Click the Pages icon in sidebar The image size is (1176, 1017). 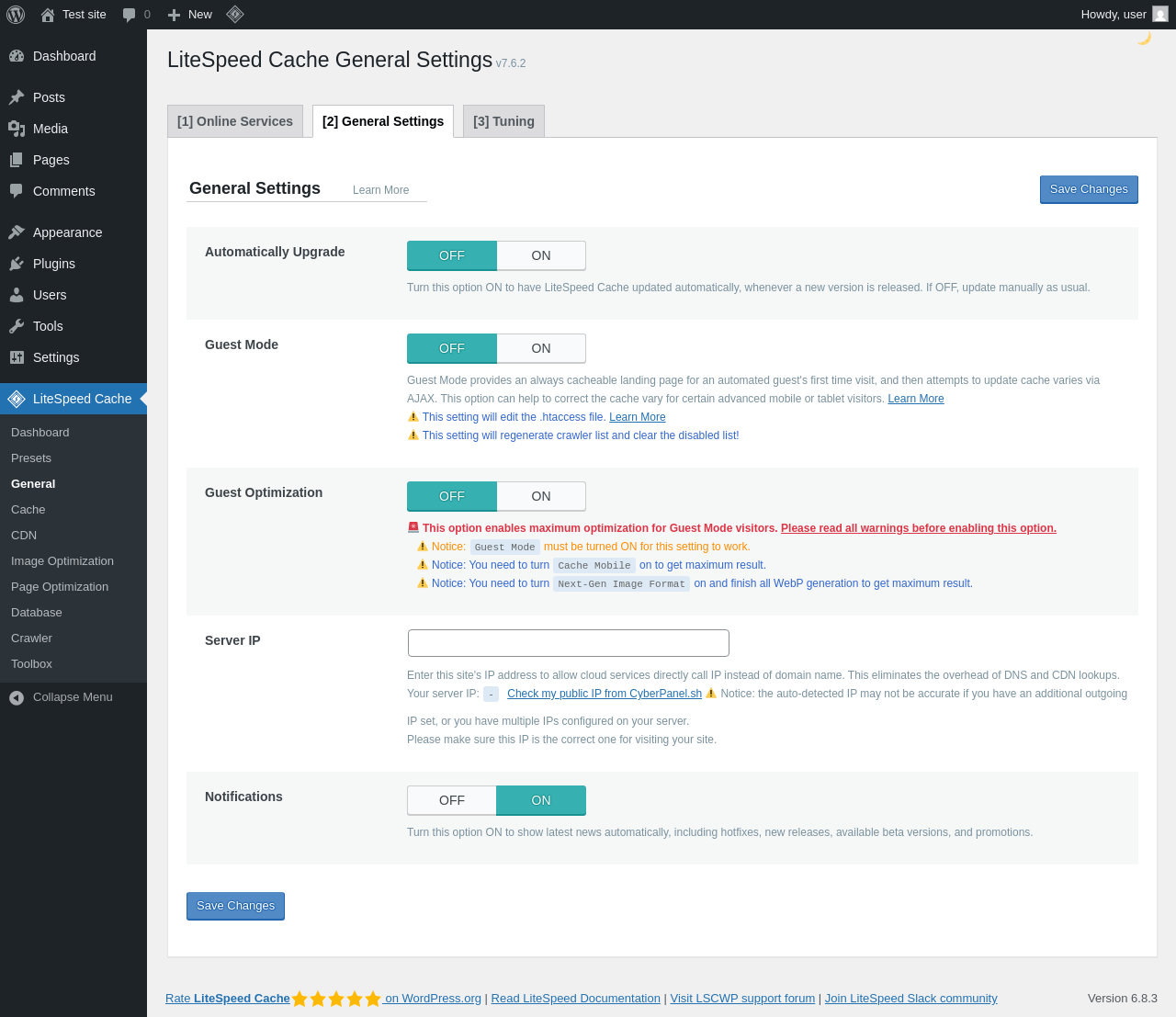(x=17, y=160)
